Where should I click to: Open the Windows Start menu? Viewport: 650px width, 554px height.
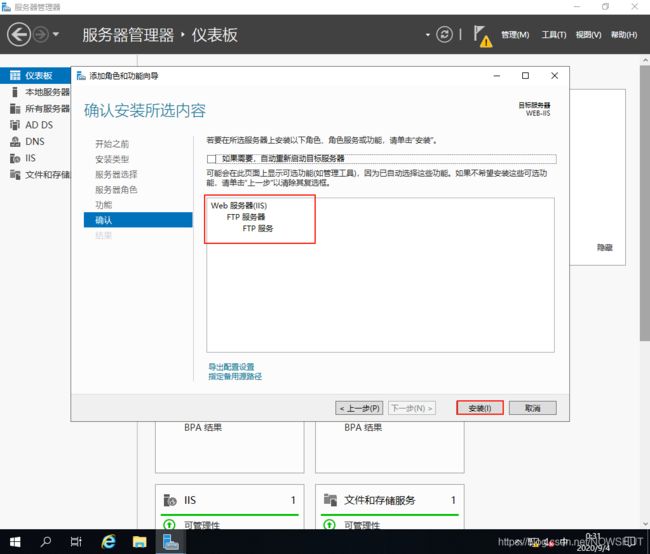click(15, 542)
